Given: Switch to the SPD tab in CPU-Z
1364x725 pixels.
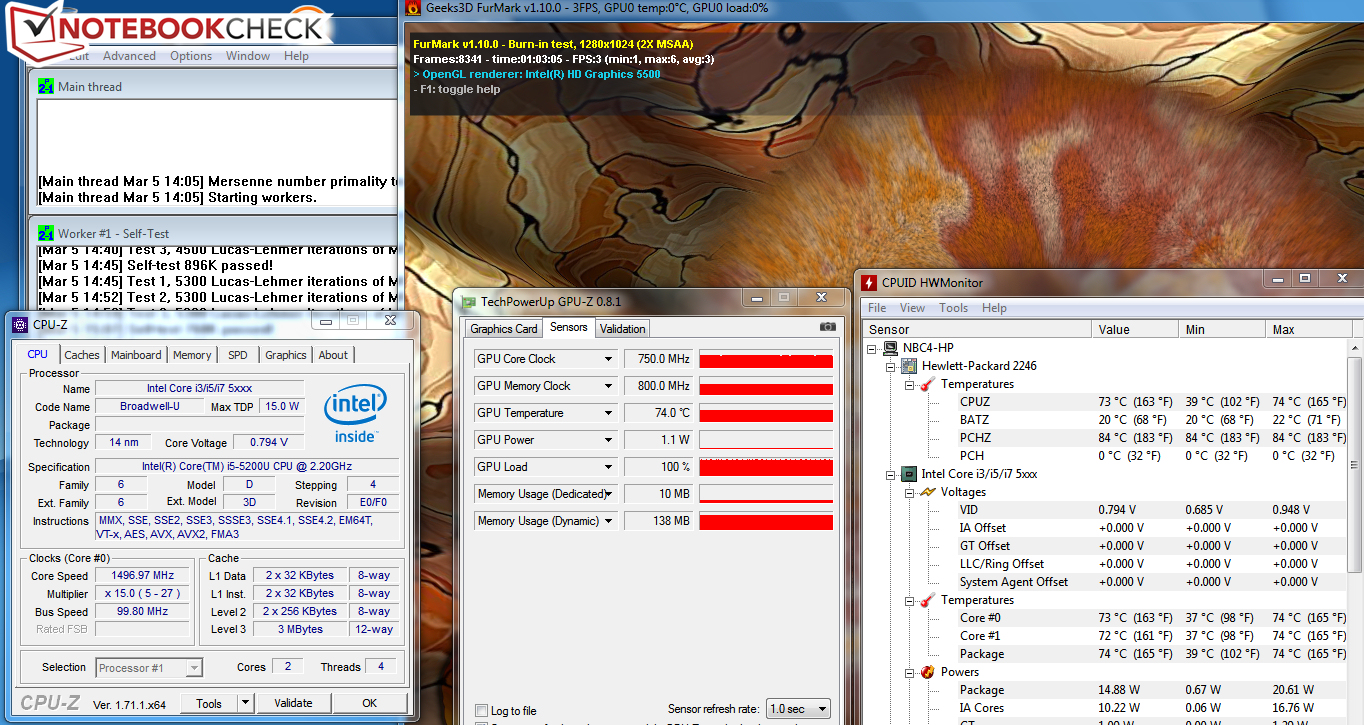Looking at the screenshot, I should tap(238, 355).
